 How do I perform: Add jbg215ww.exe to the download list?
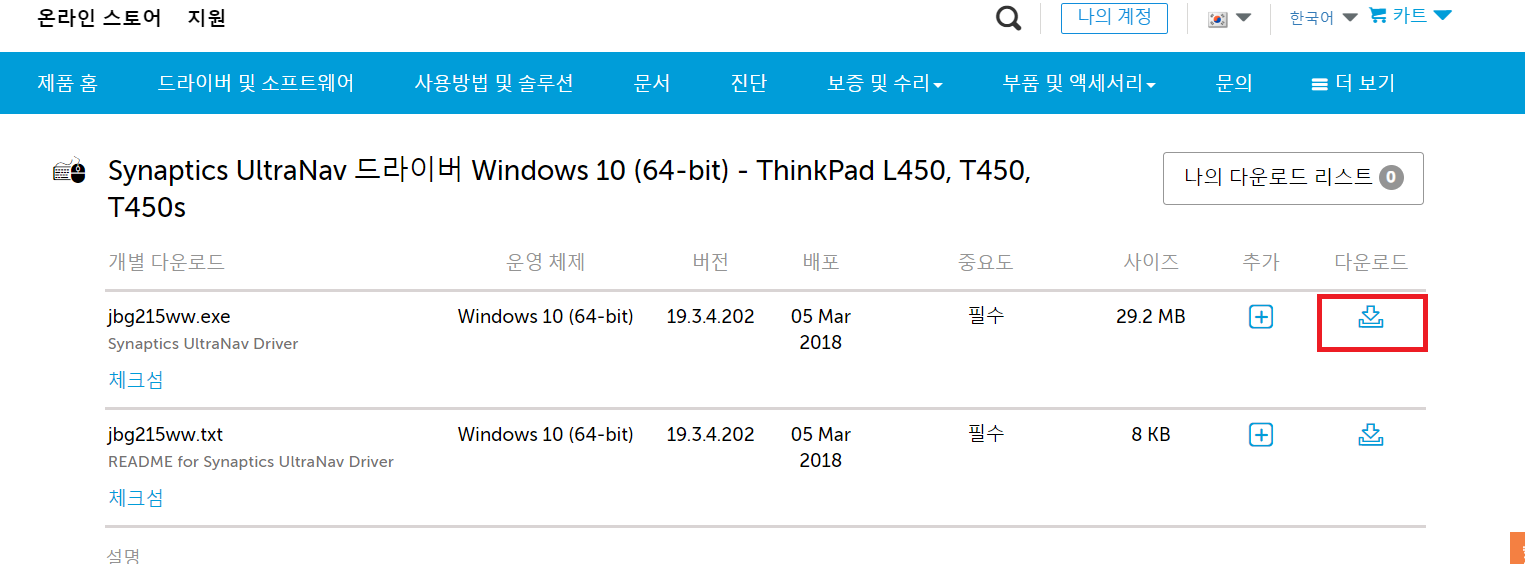[1262, 317]
